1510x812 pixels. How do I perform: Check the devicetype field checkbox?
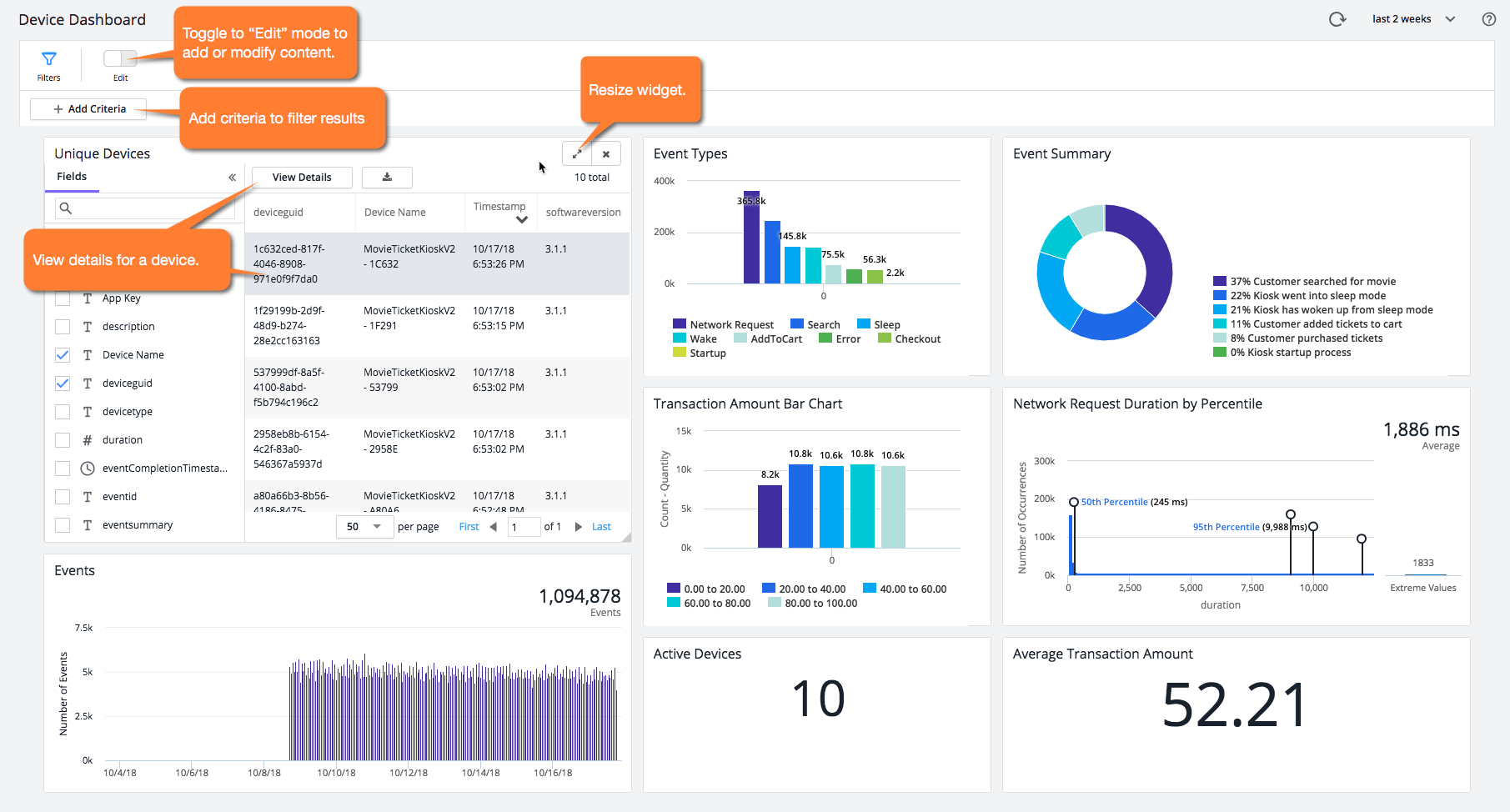[63, 412]
